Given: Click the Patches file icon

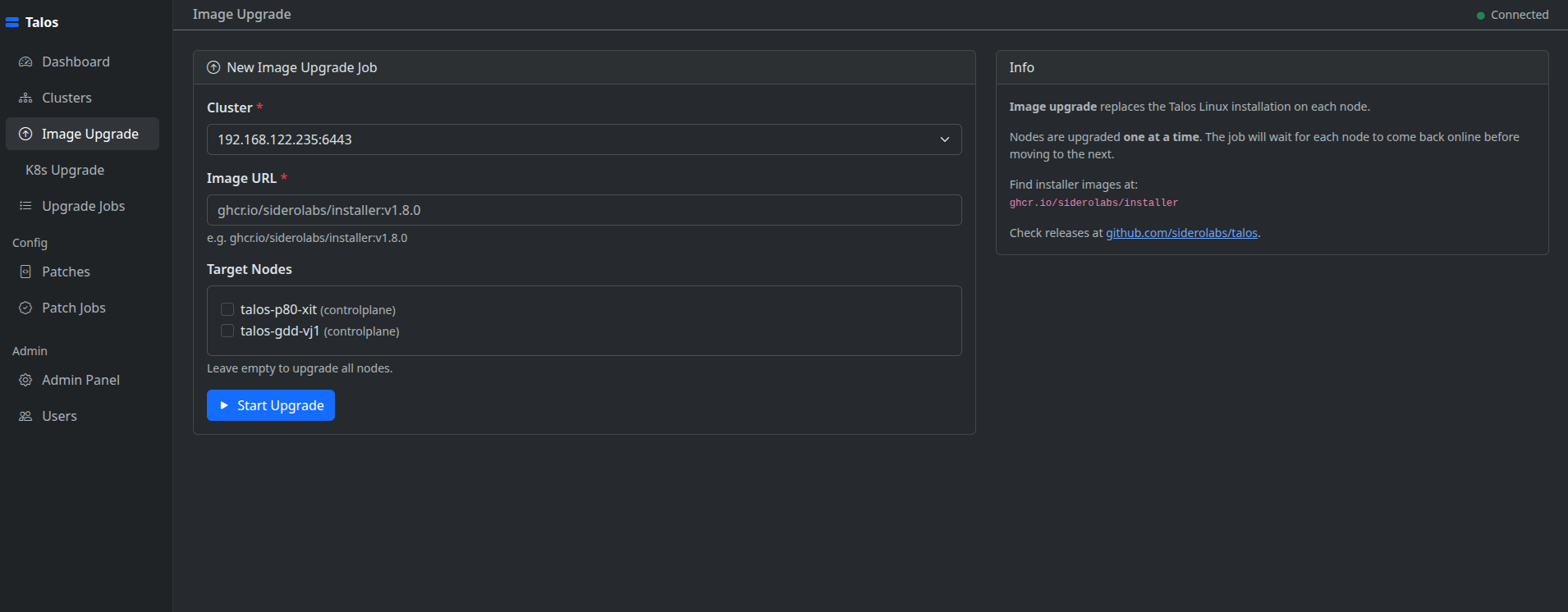Looking at the screenshot, I should pyautogui.click(x=25, y=272).
